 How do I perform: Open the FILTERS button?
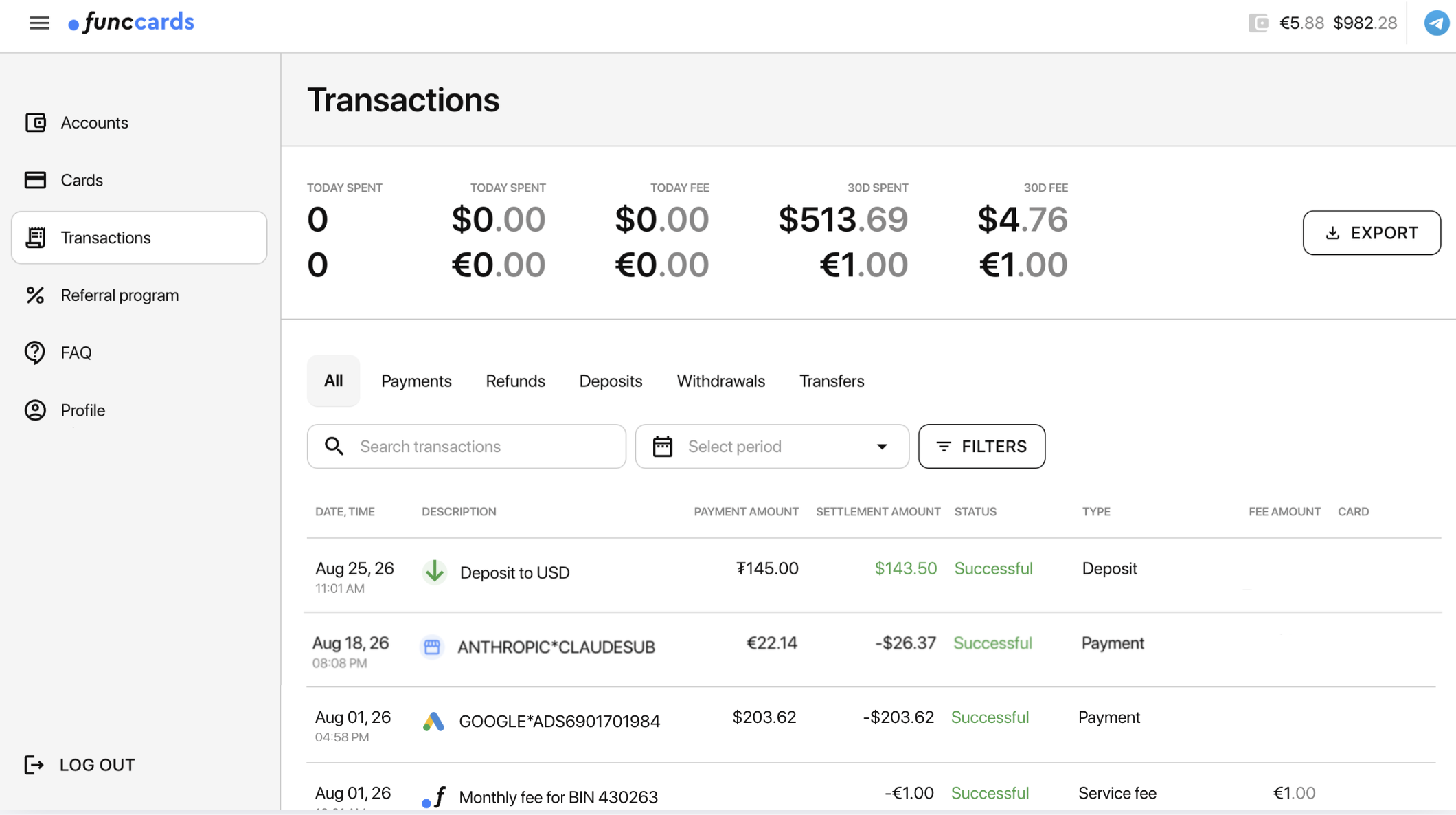pos(981,447)
